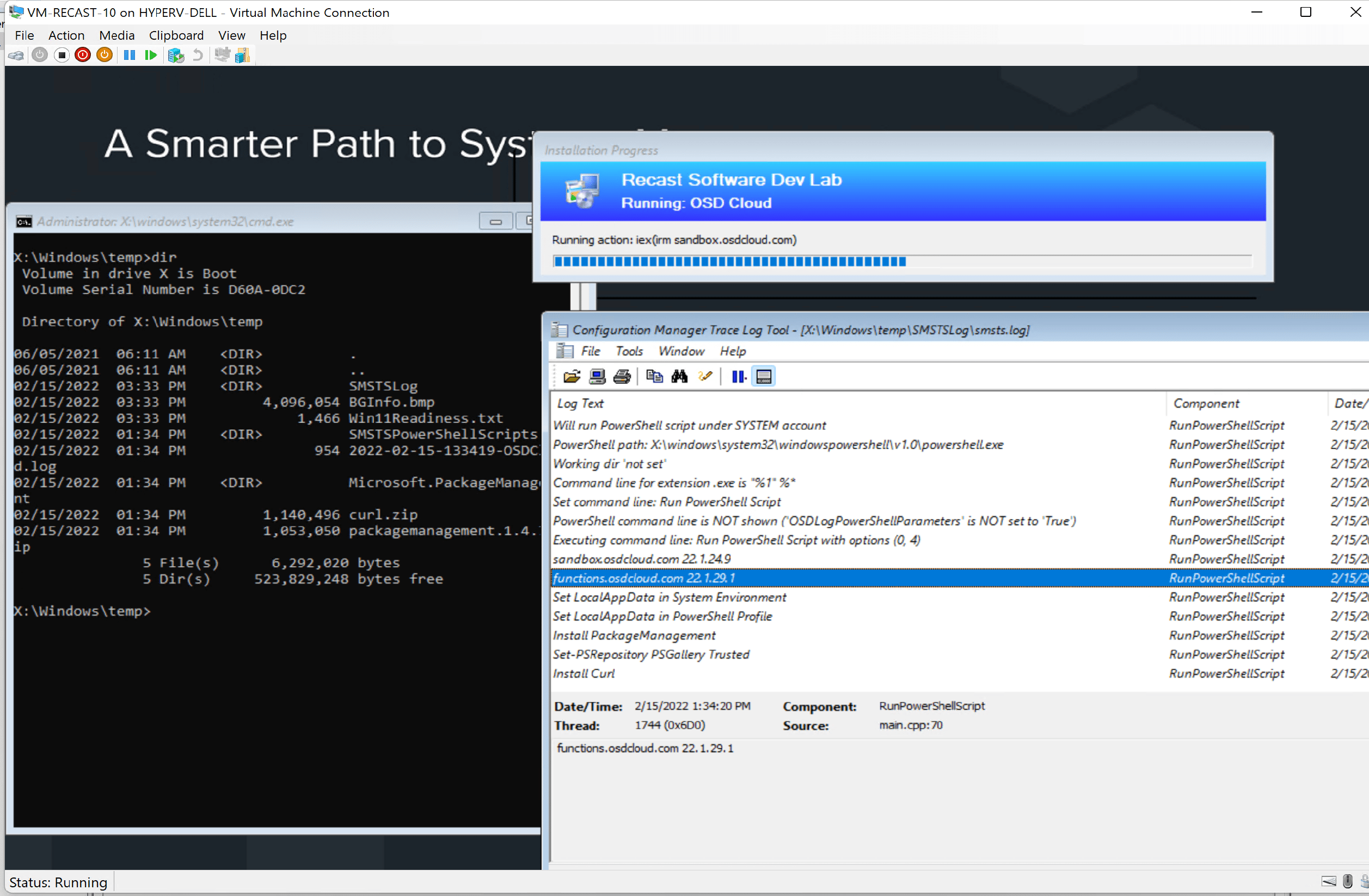Revert the VM using the undo arrow icon
The image size is (1369, 896).
198,55
